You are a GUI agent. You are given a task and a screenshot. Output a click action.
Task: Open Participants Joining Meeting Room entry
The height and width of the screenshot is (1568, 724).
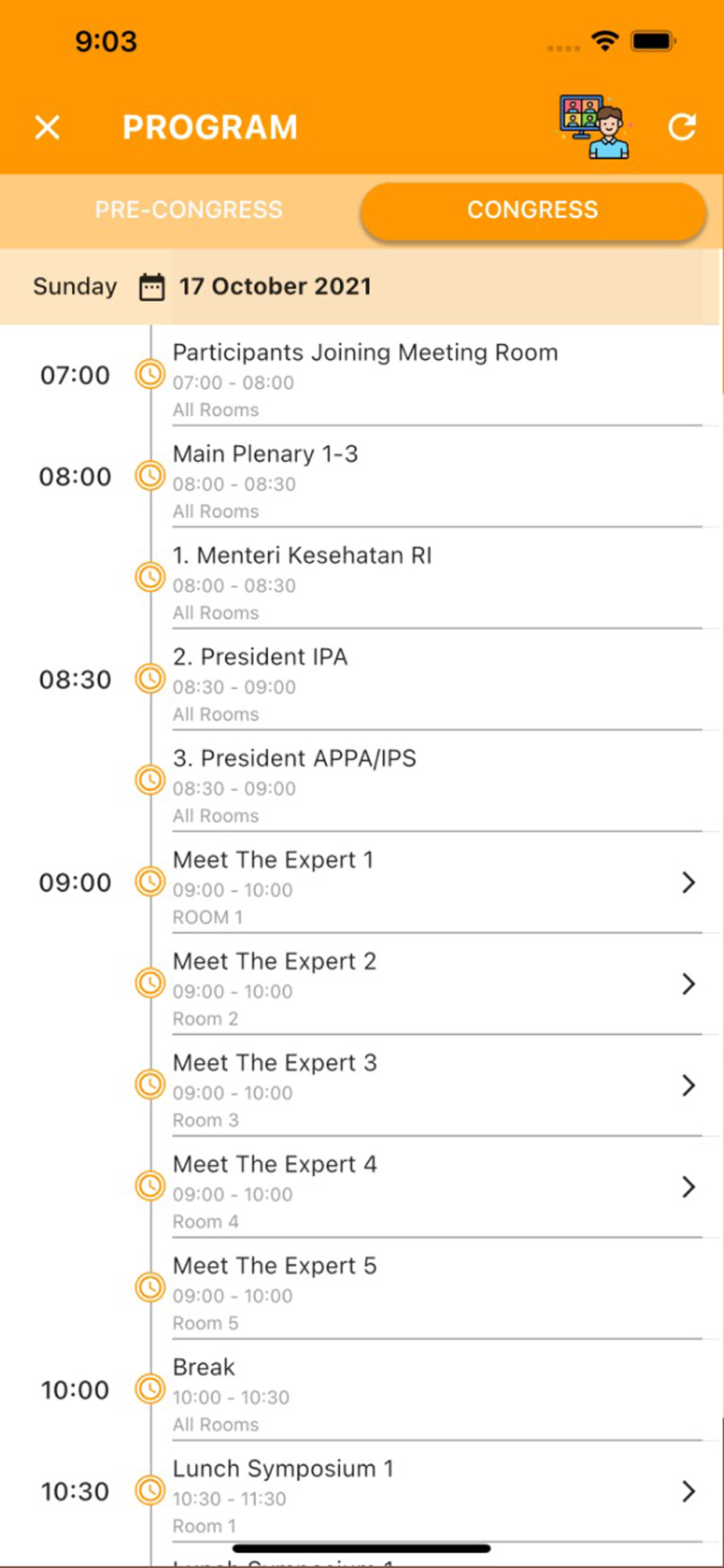(365, 354)
